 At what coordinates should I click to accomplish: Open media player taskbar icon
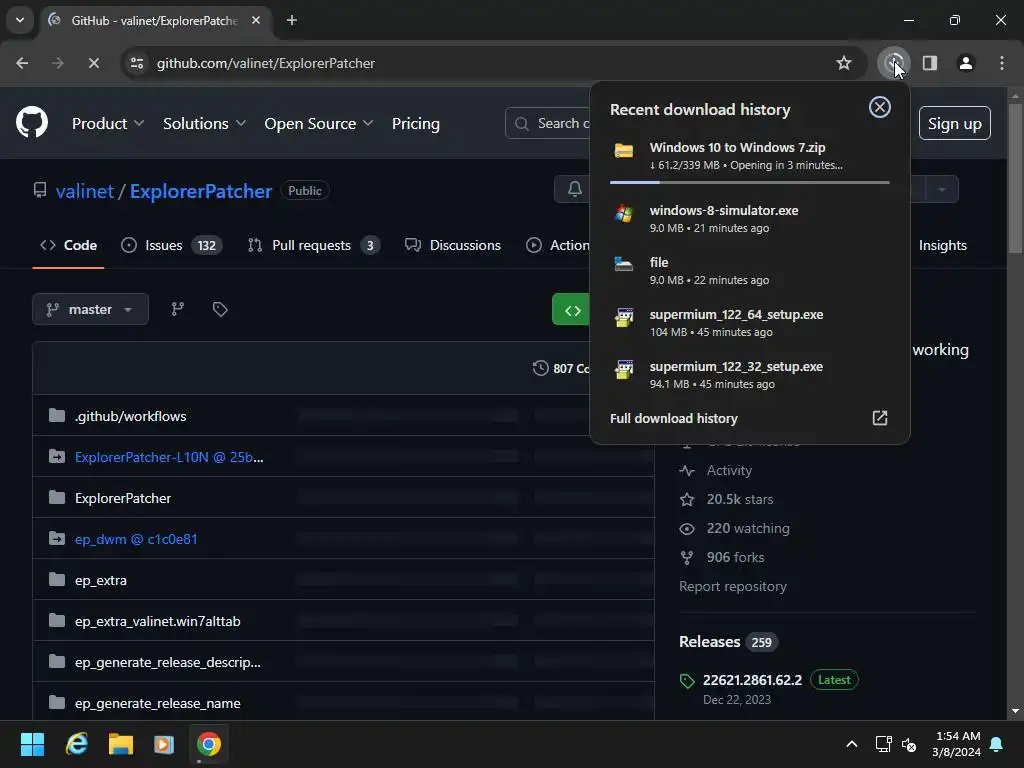pyautogui.click(x=164, y=744)
